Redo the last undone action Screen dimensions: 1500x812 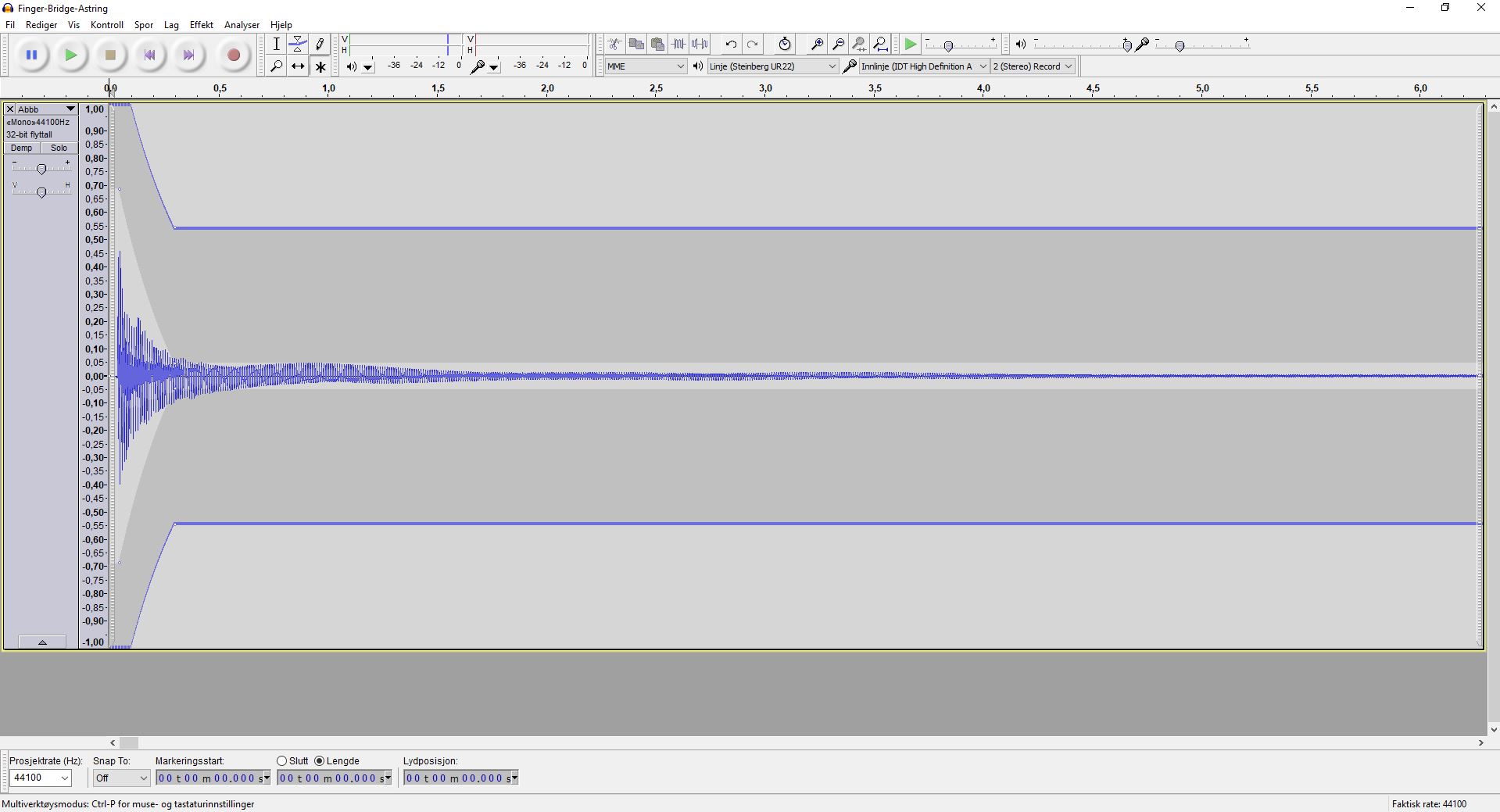752,45
